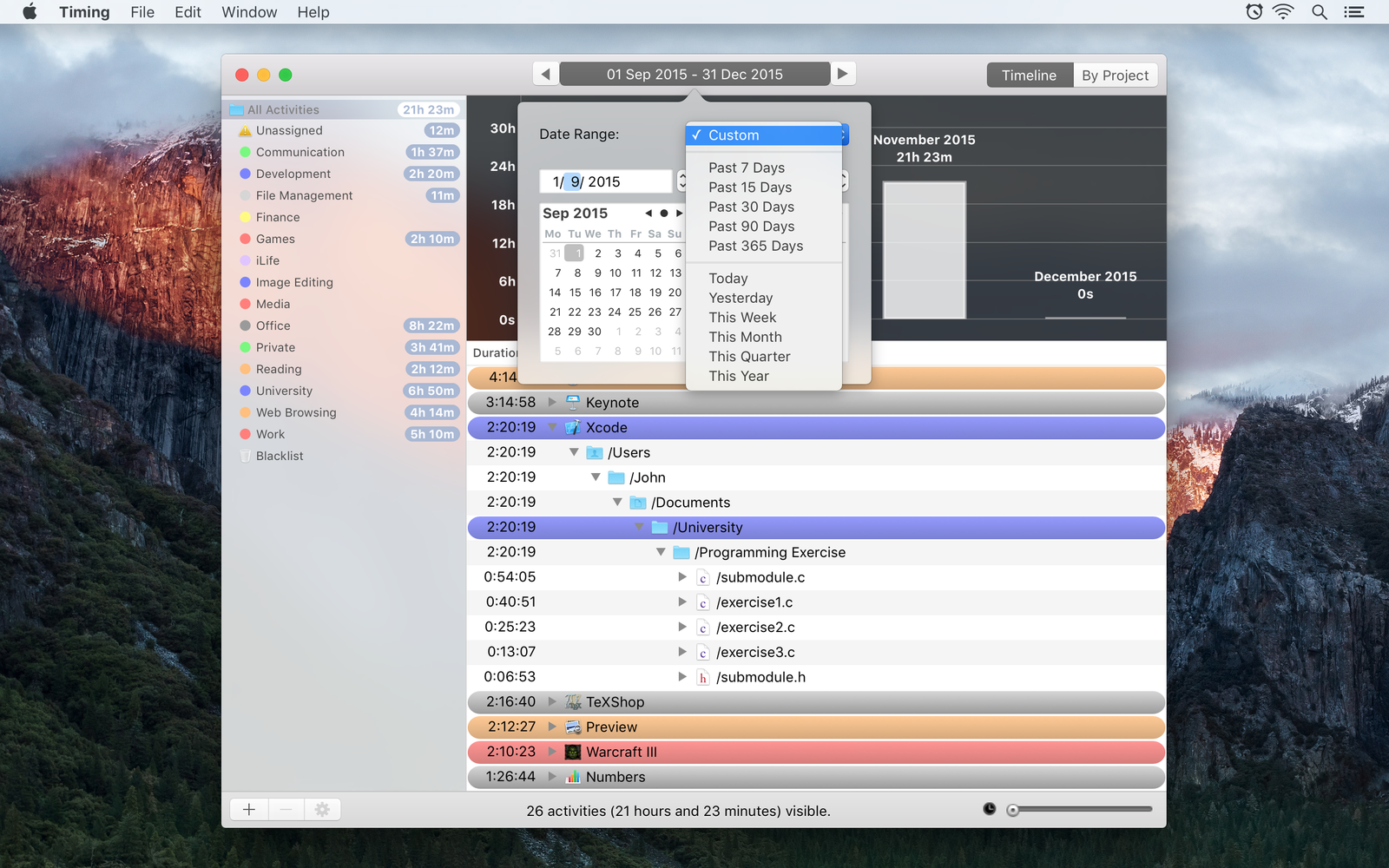The image size is (1389, 868).
Task: Click the TeXShop app icon
Action: click(573, 701)
